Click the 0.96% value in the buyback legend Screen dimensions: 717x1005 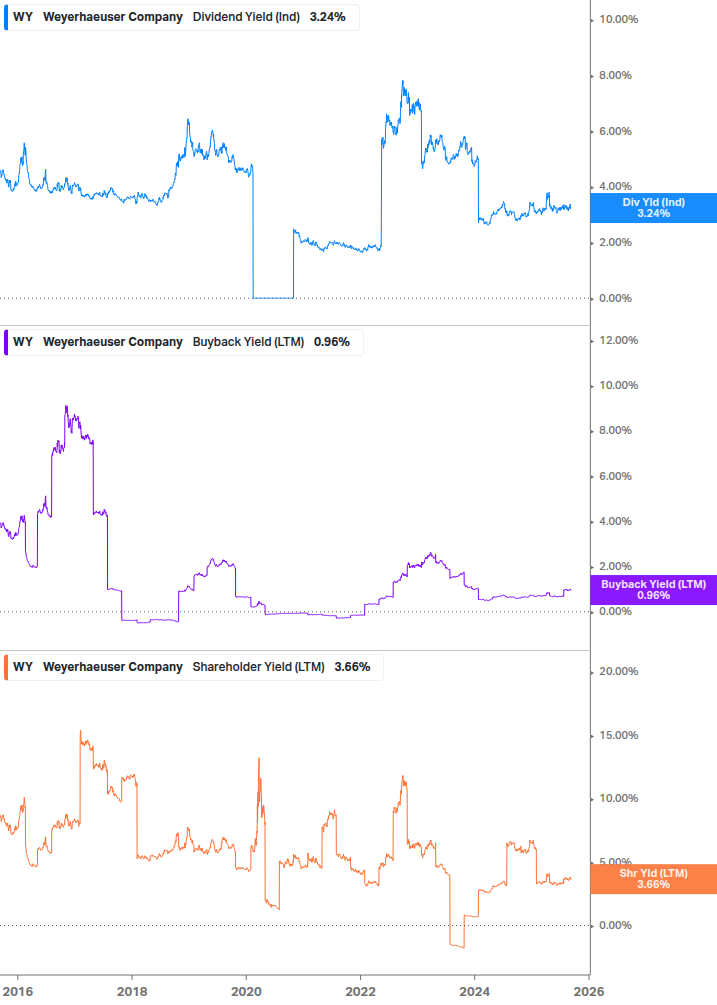click(x=332, y=342)
